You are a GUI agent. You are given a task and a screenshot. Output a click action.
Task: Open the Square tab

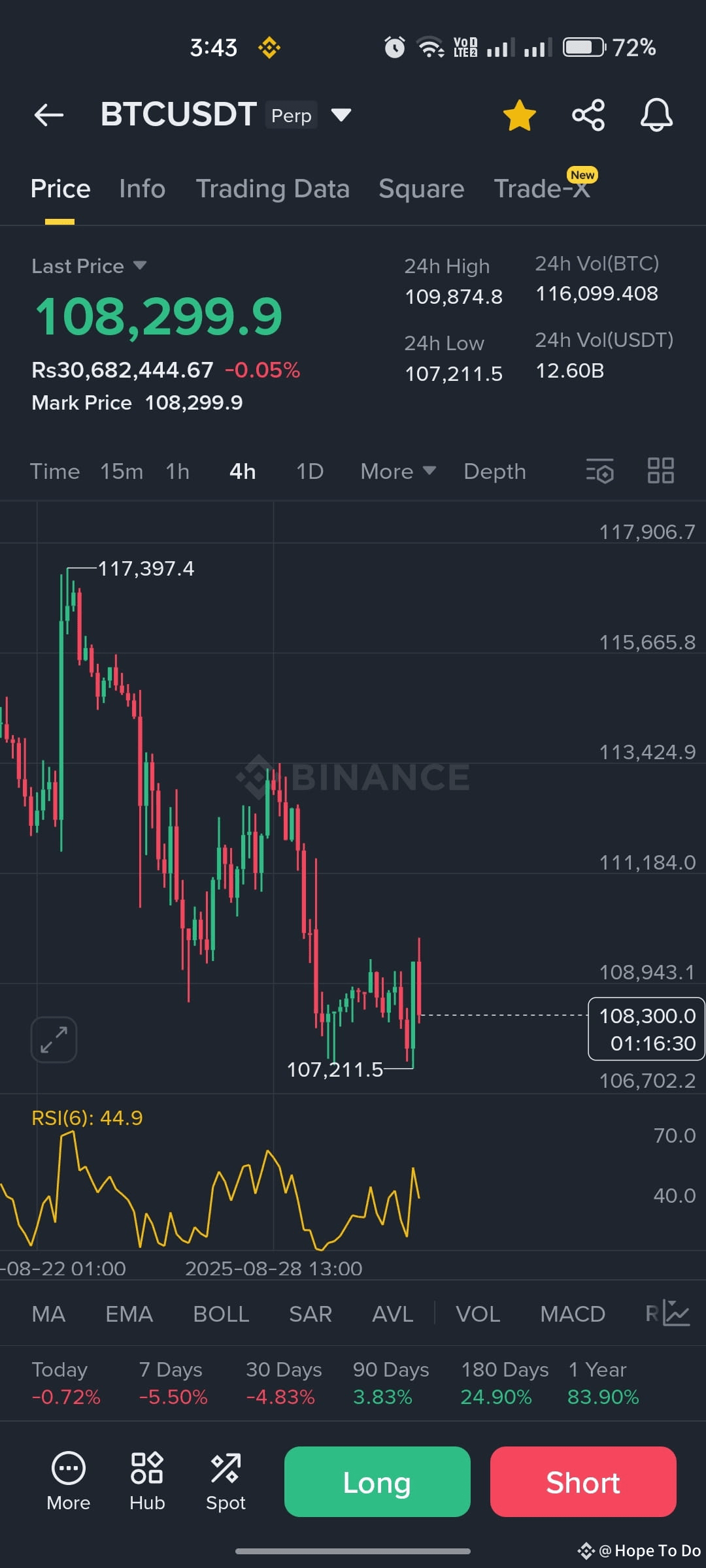[x=421, y=189]
